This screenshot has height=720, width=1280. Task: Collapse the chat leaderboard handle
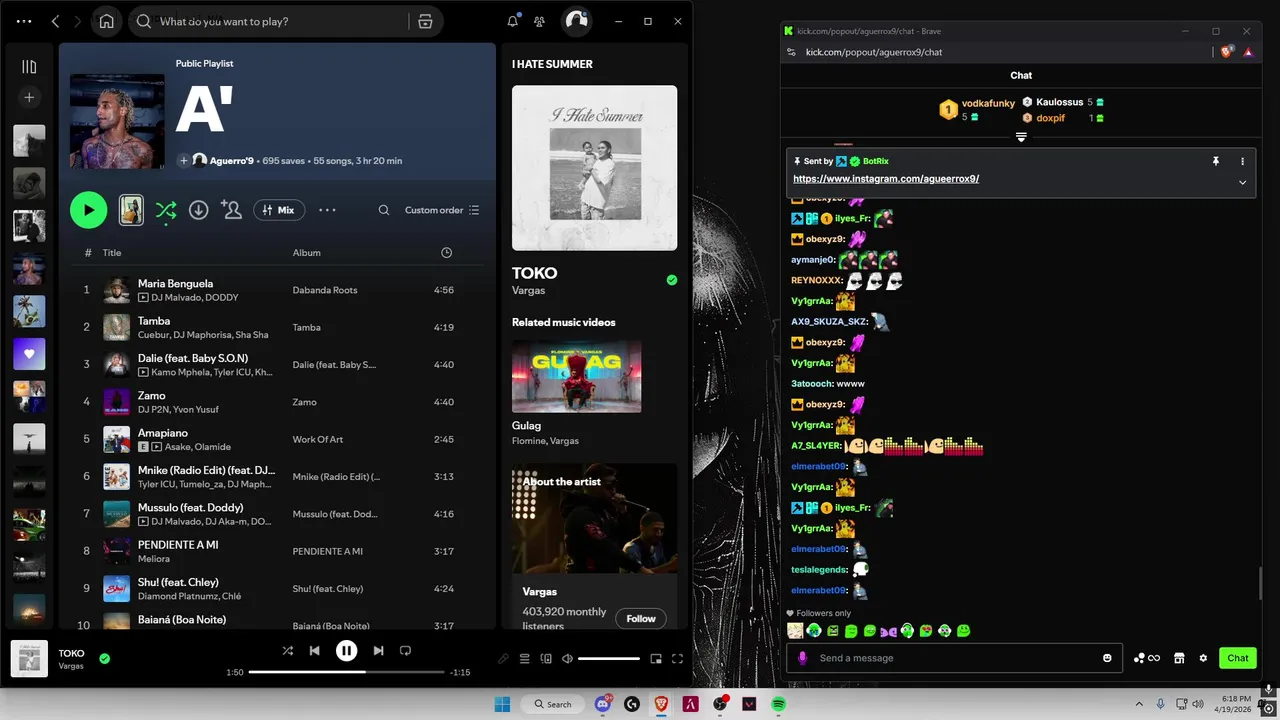click(x=1021, y=137)
